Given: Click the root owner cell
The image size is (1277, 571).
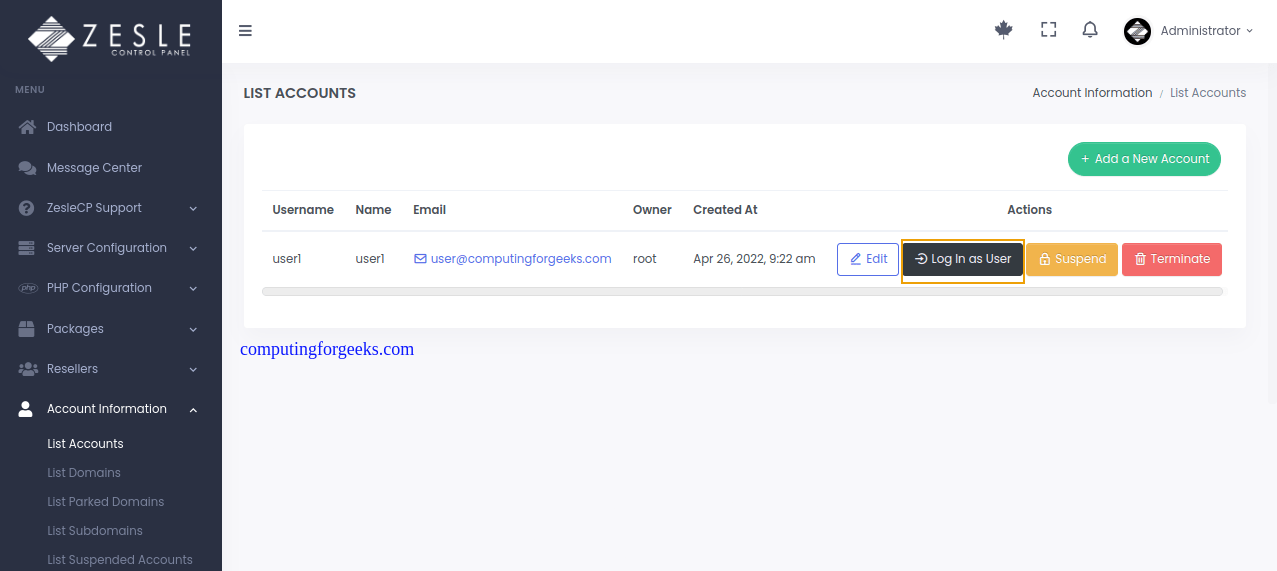Looking at the screenshot, I should tap(645, 259).
